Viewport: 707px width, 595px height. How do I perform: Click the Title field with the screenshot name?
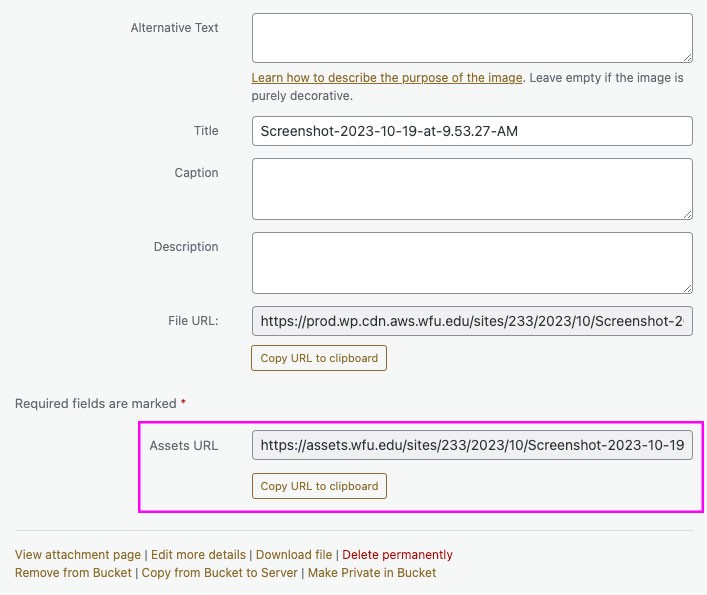click(x=472, y=131)
